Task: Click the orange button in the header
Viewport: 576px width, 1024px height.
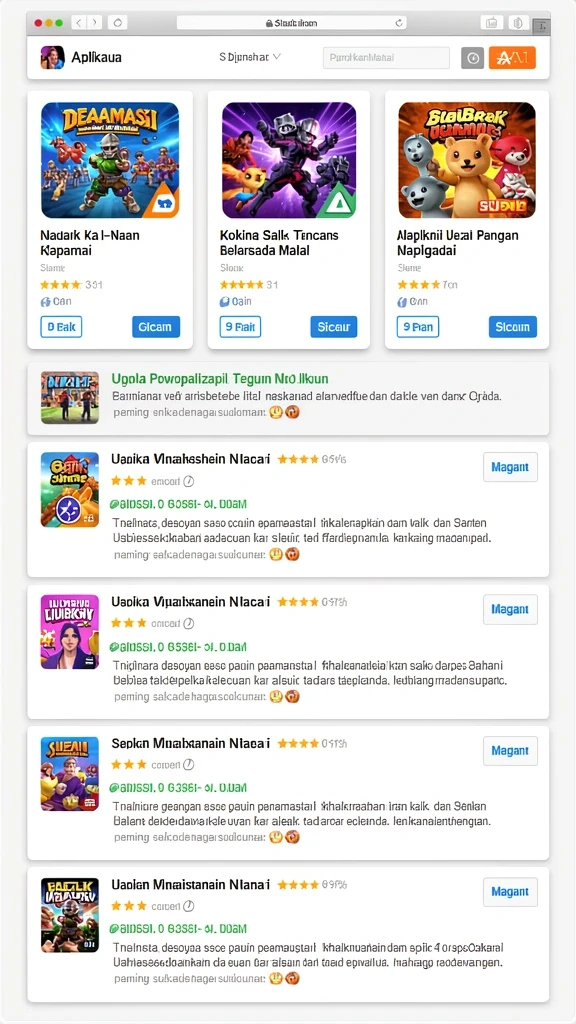Action: tap(512, 58)
